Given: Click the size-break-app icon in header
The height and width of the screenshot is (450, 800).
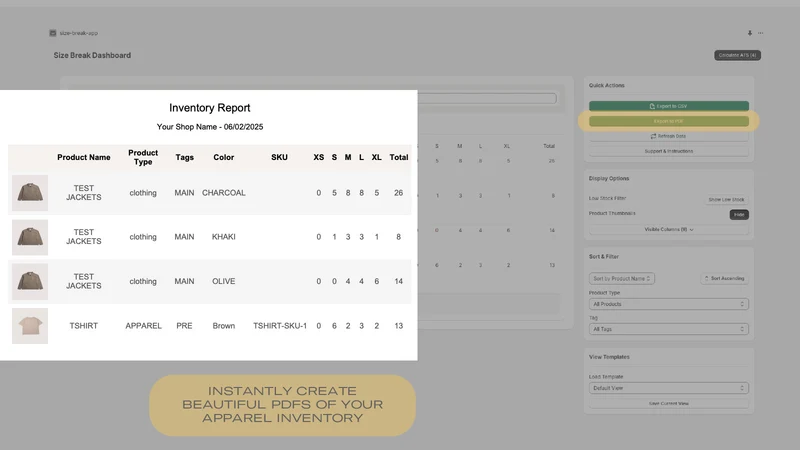Looking at the screenshot, I should pos(53,33).
